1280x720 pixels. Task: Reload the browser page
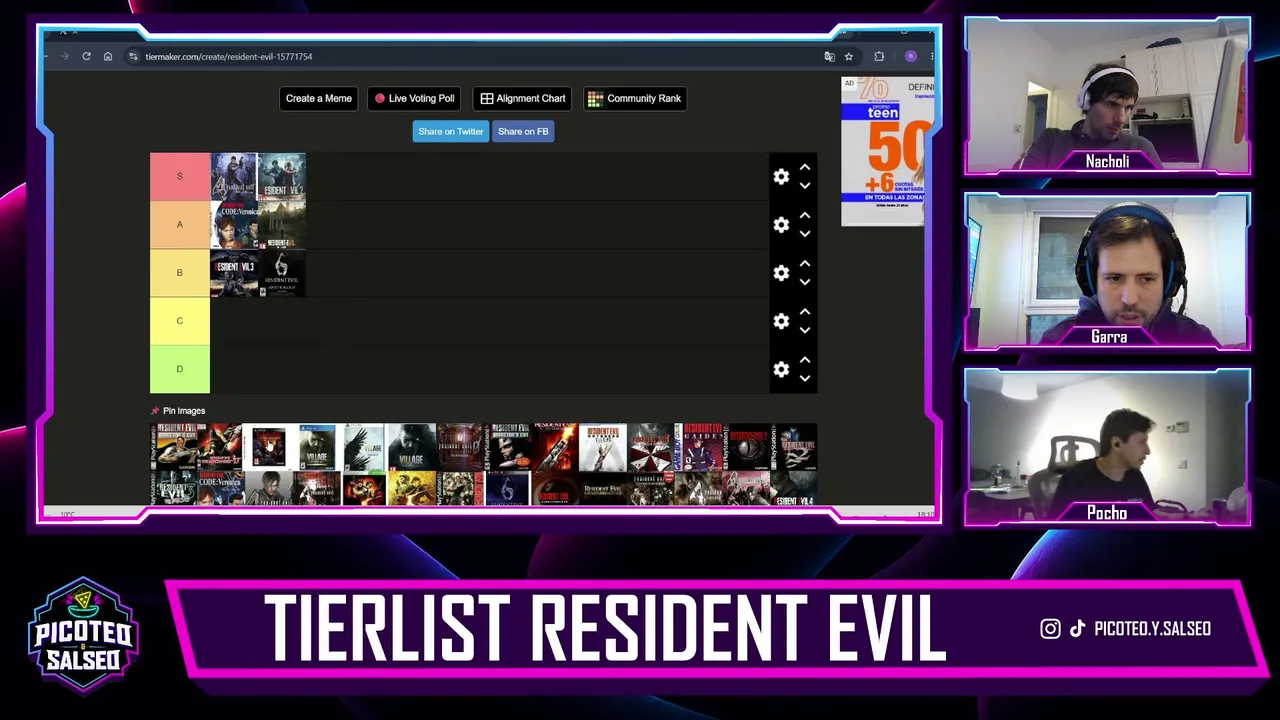tap(86, 57)
